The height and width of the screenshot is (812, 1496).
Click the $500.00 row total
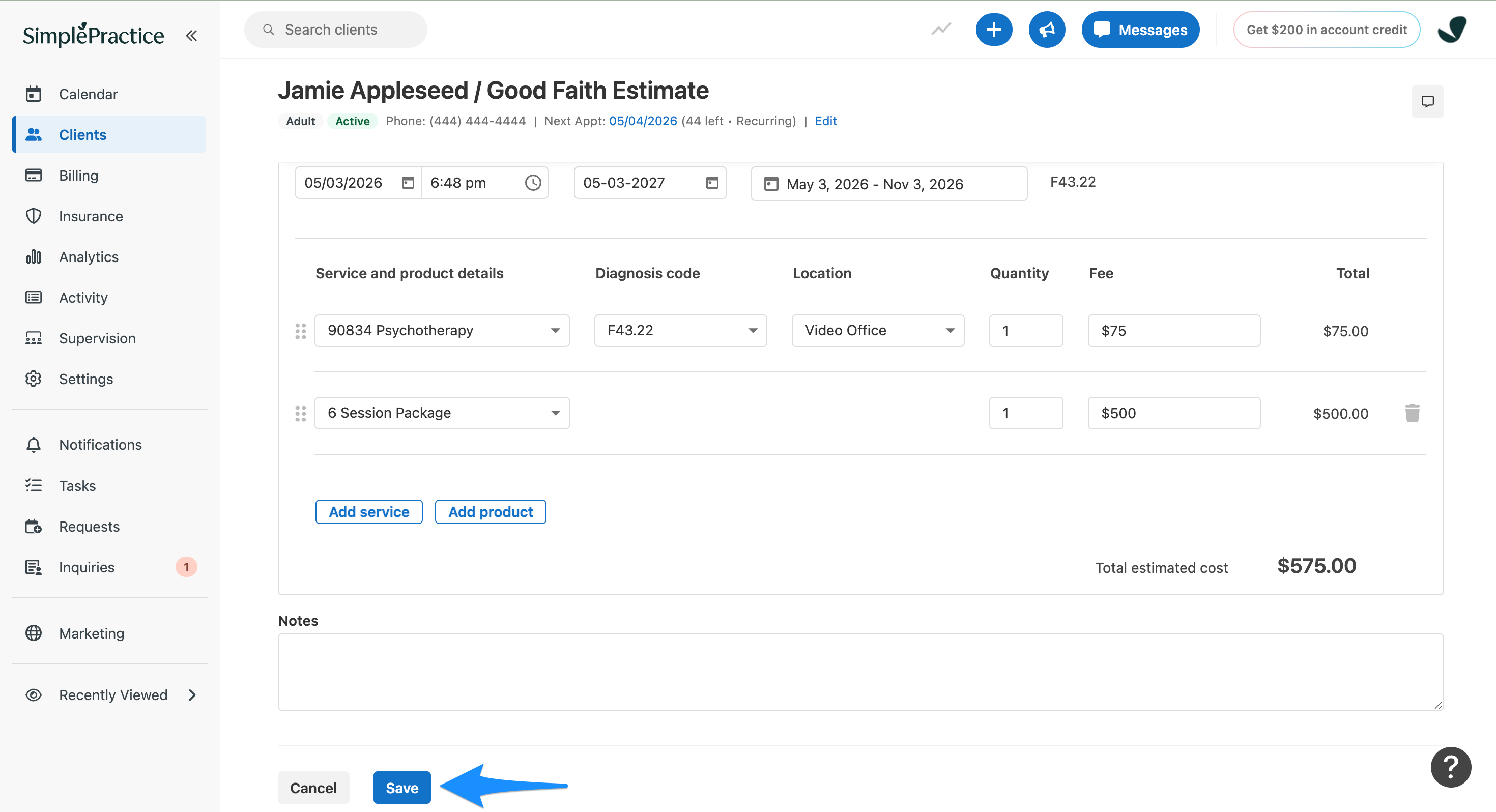click(x=1340, y=414)
